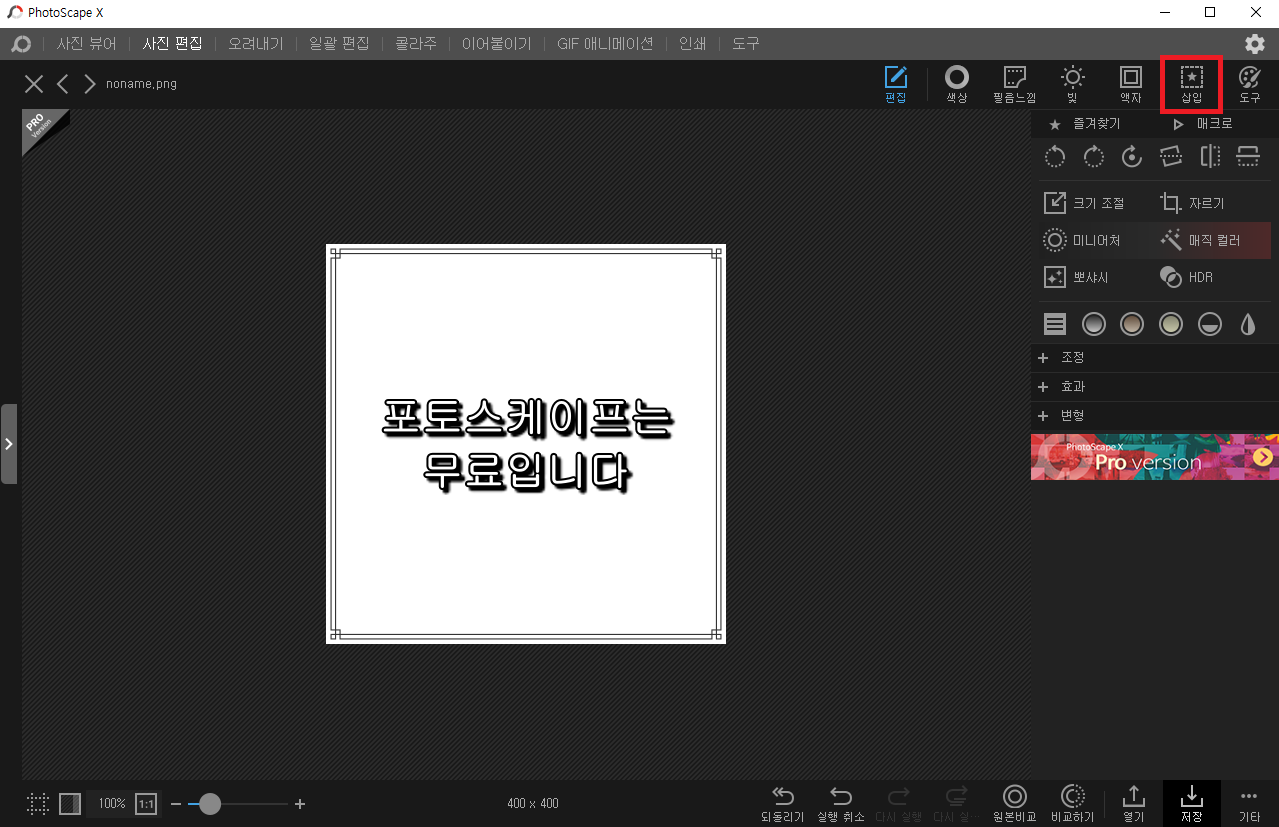Viewport: 1279px width, 827px height.
Task: Switch to the 콜라주 tab
Action: [x=415, y=44]
